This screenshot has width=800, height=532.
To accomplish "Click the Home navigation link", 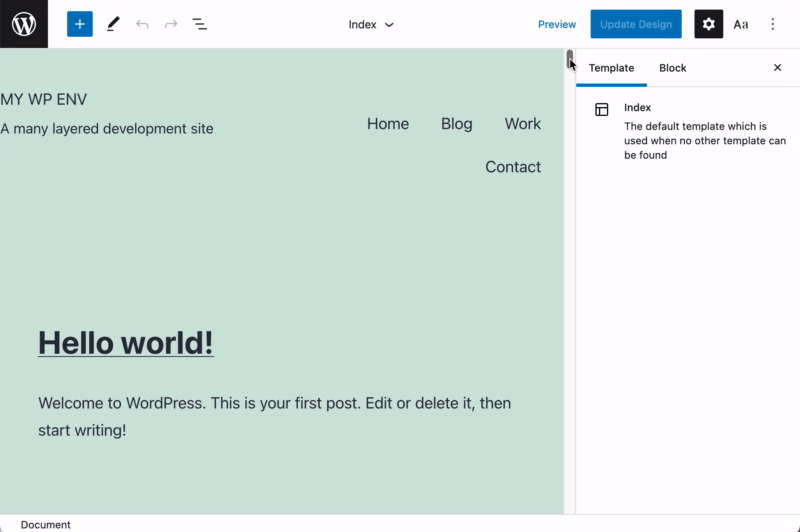I will [388, 123].
